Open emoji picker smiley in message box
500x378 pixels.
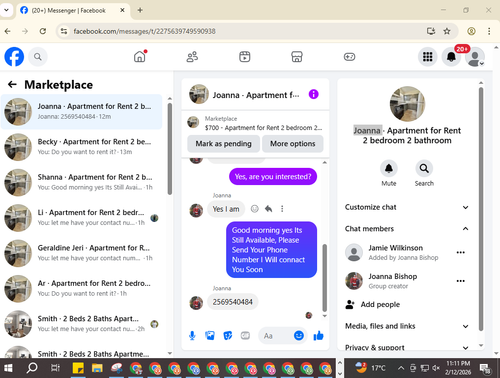(299, 335)
